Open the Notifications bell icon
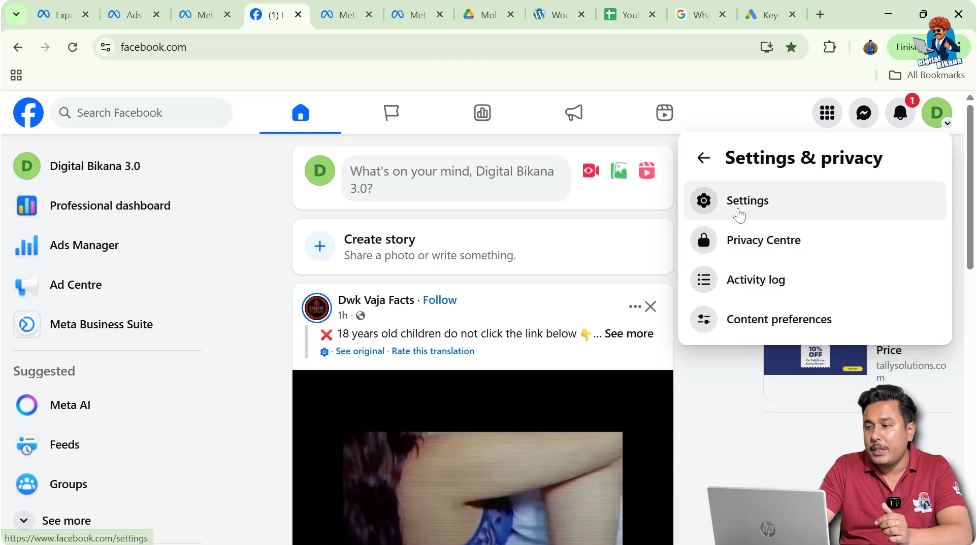 tap(900, 113)
